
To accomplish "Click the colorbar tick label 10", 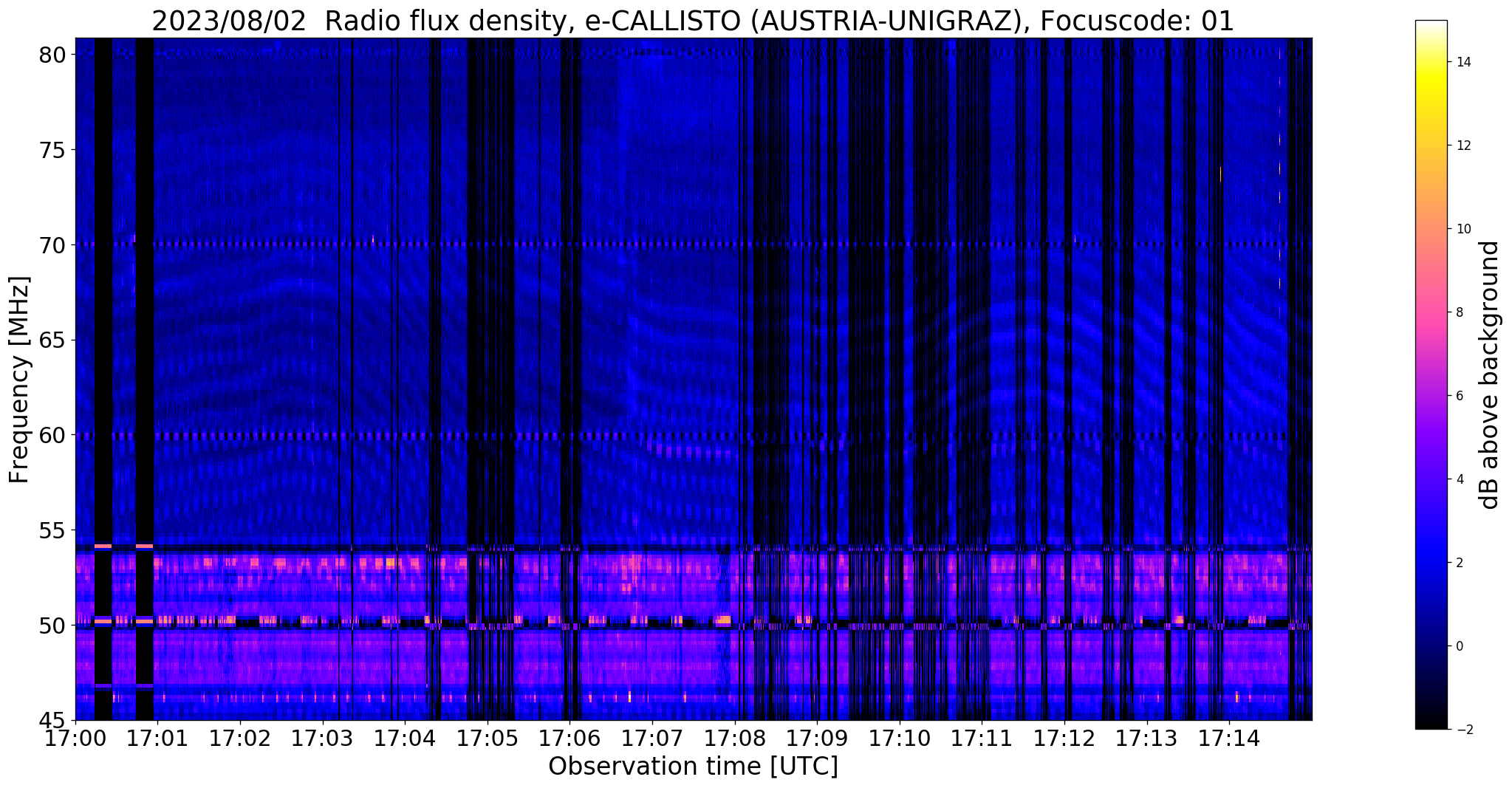I will [1463, 229].
